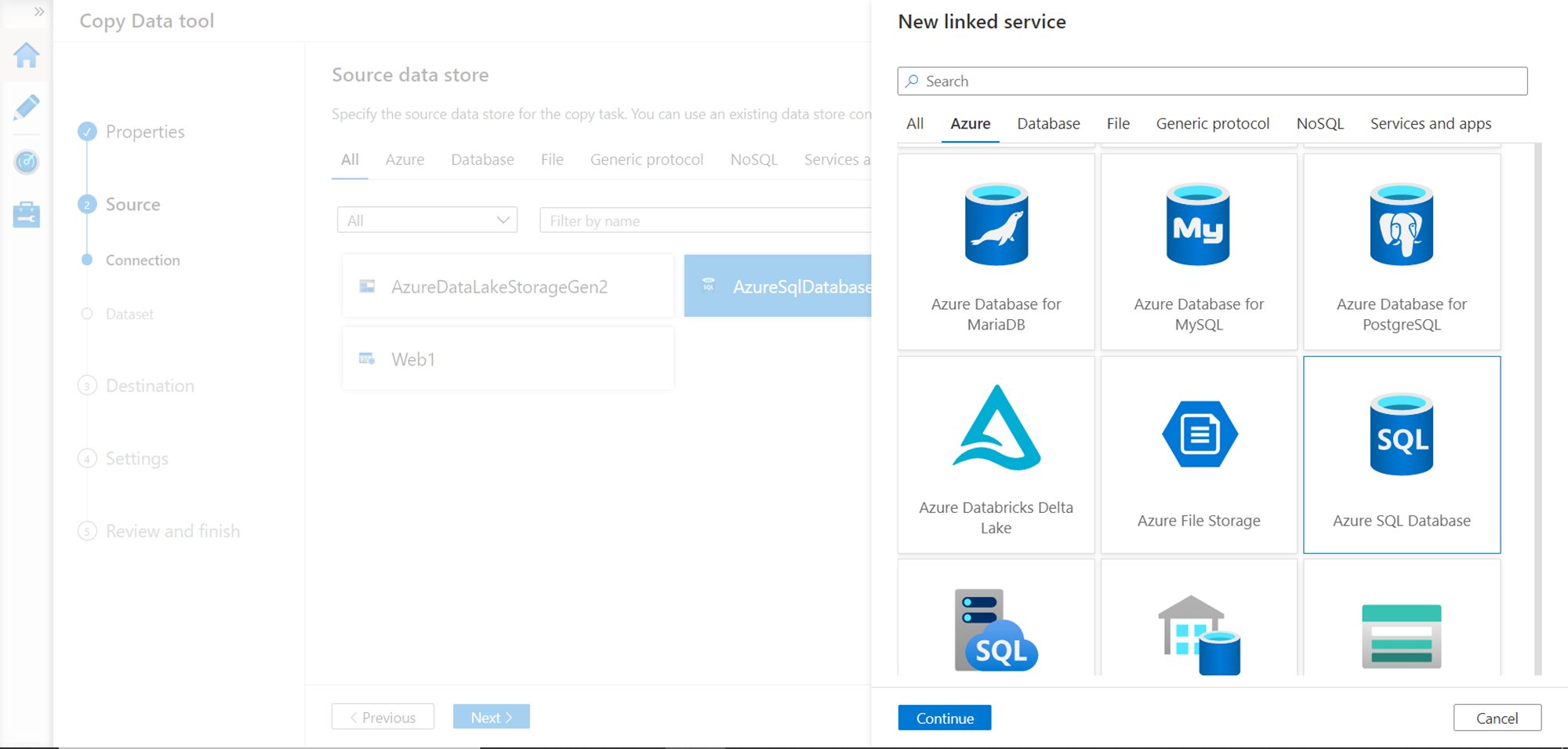Click the search magnifier icon in linked service panel

point(912,81)
